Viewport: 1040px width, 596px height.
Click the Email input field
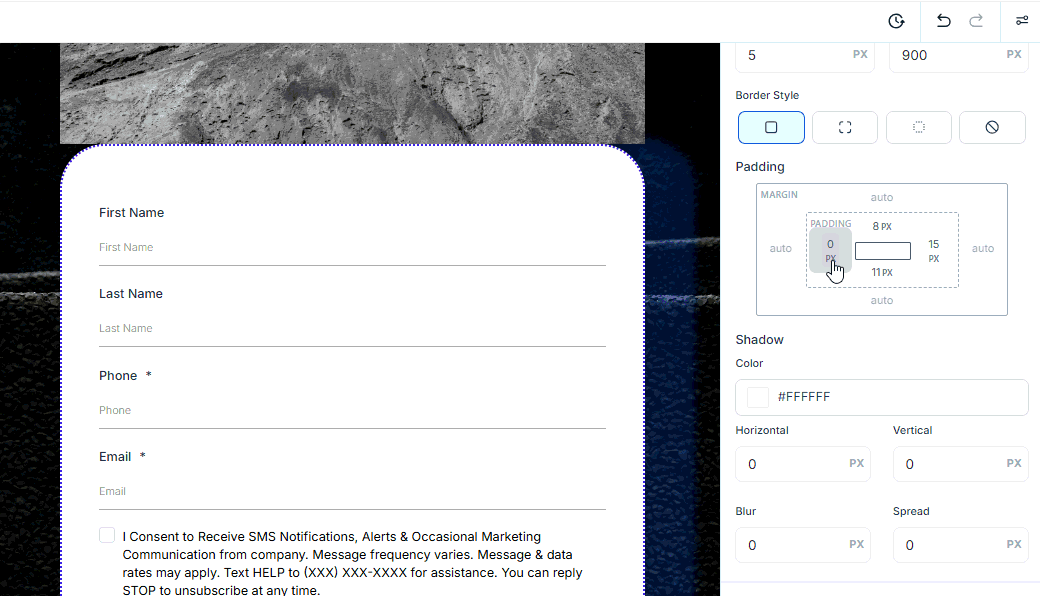(x=351, y=491)
